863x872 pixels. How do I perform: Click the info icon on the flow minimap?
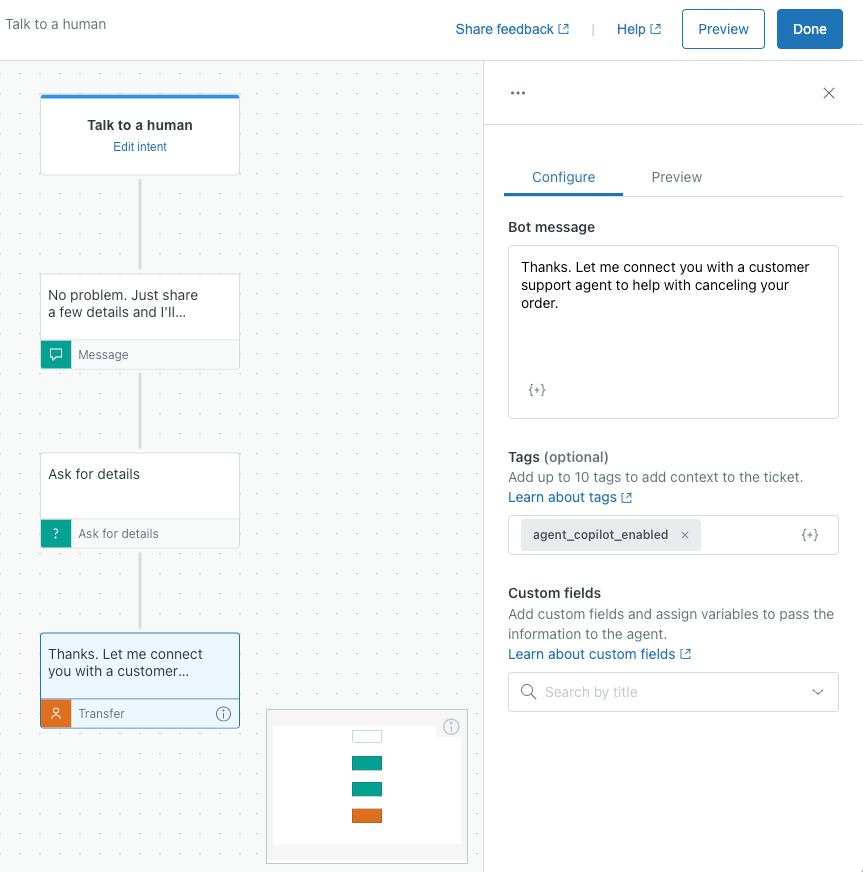[x=450, y=727]
